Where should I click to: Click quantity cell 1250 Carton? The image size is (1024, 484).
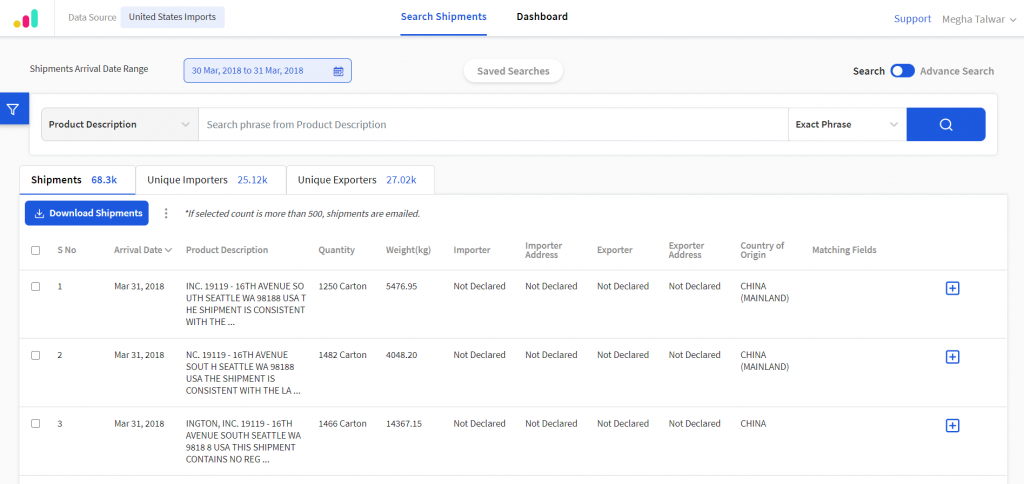(342, 286)
